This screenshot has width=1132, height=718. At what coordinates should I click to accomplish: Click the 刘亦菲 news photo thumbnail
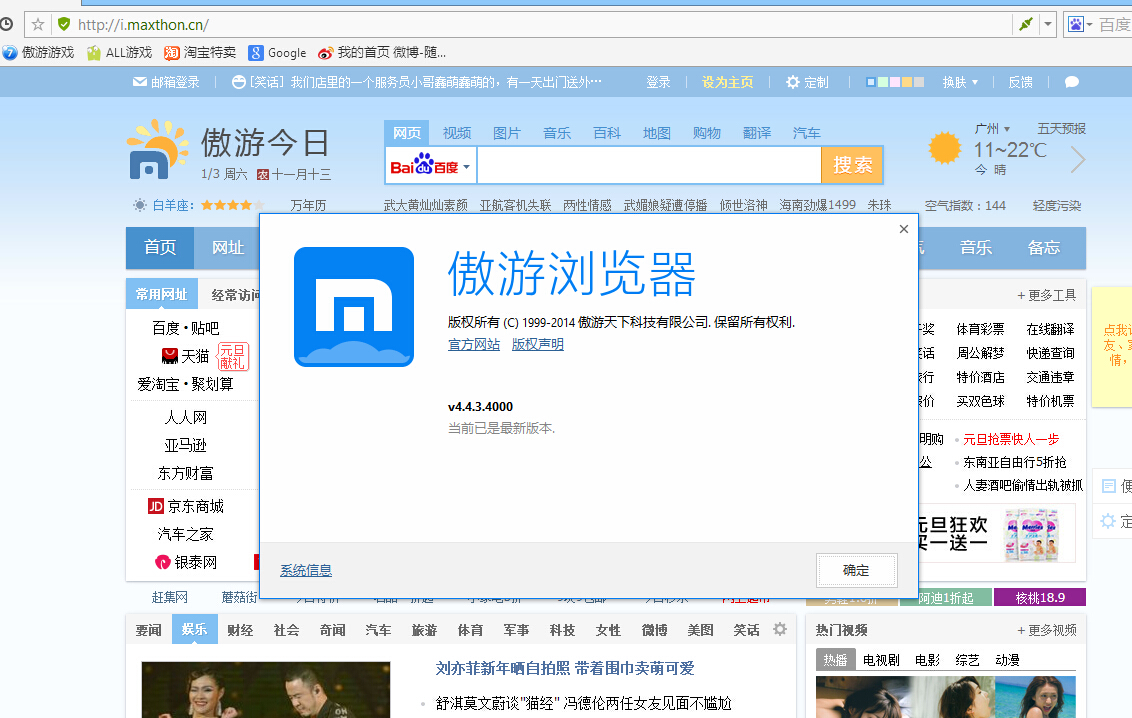point(266,690)
